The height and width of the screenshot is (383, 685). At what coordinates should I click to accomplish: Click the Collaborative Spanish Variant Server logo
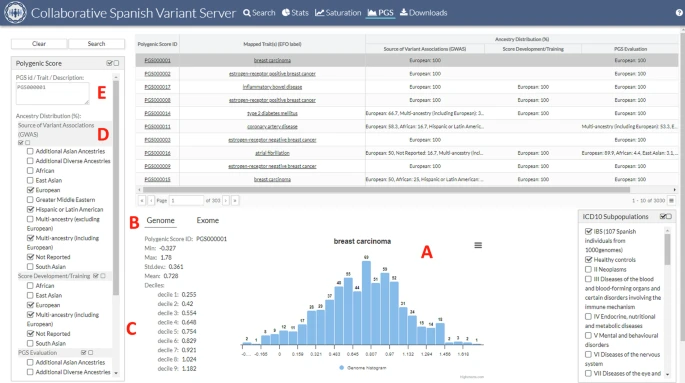15,13
